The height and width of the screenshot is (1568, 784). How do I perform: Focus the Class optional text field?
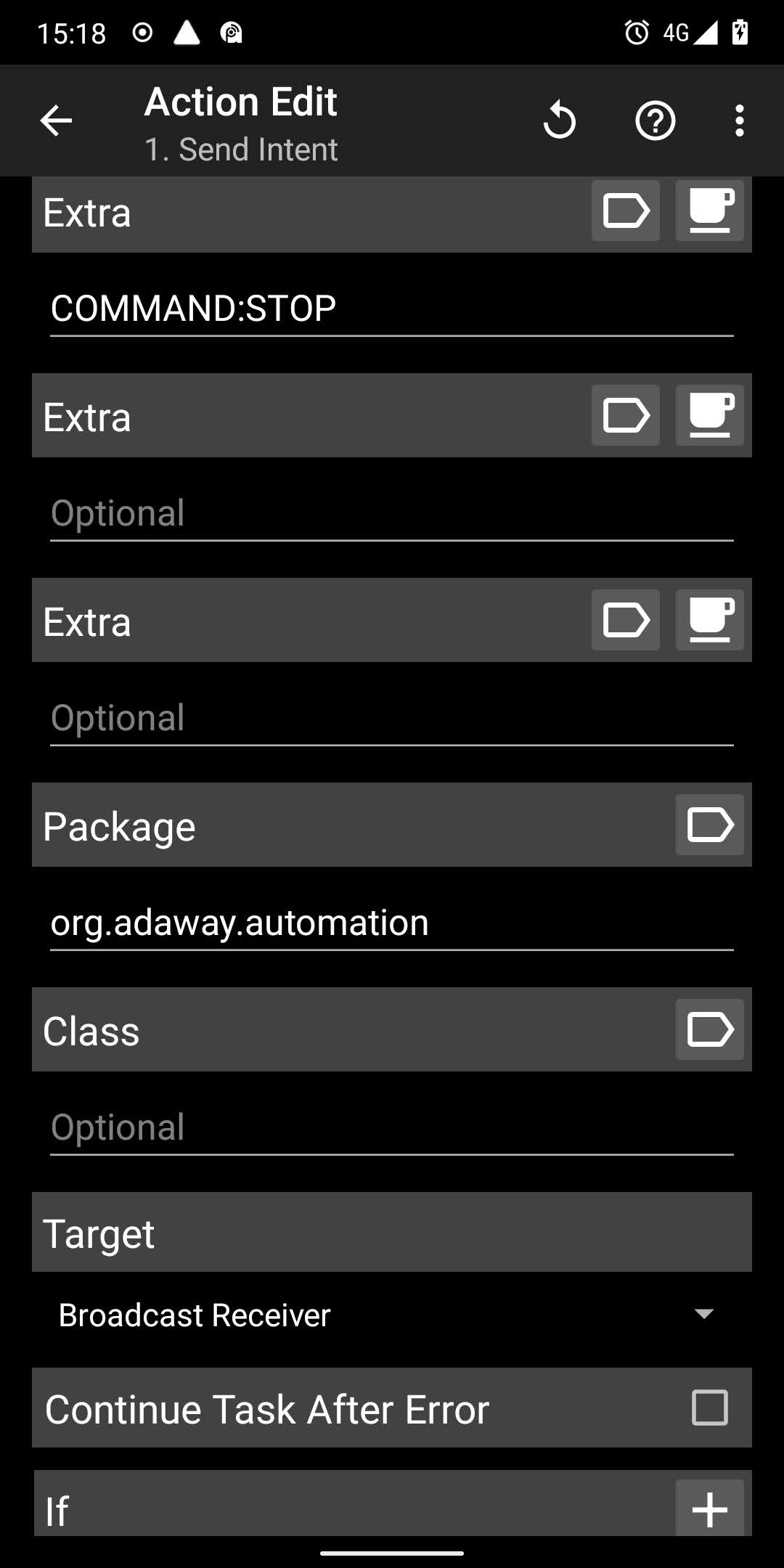point(392,1127)
